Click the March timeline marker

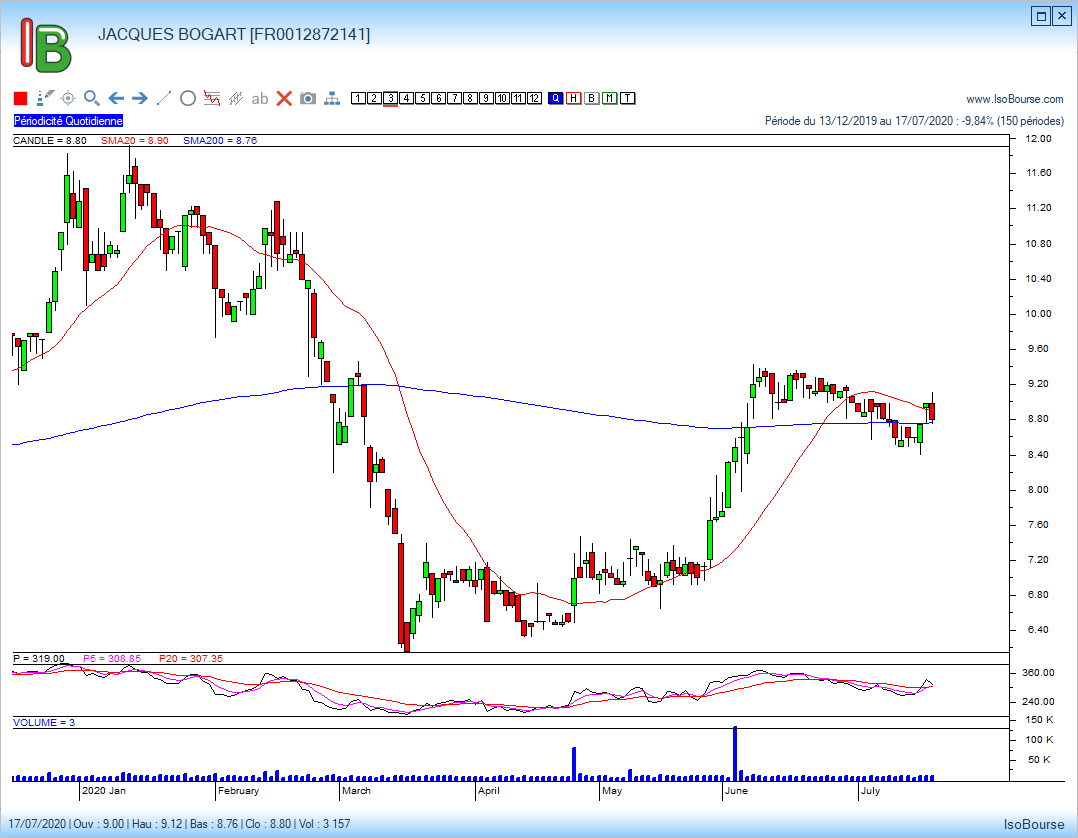(x=356, y=791)
